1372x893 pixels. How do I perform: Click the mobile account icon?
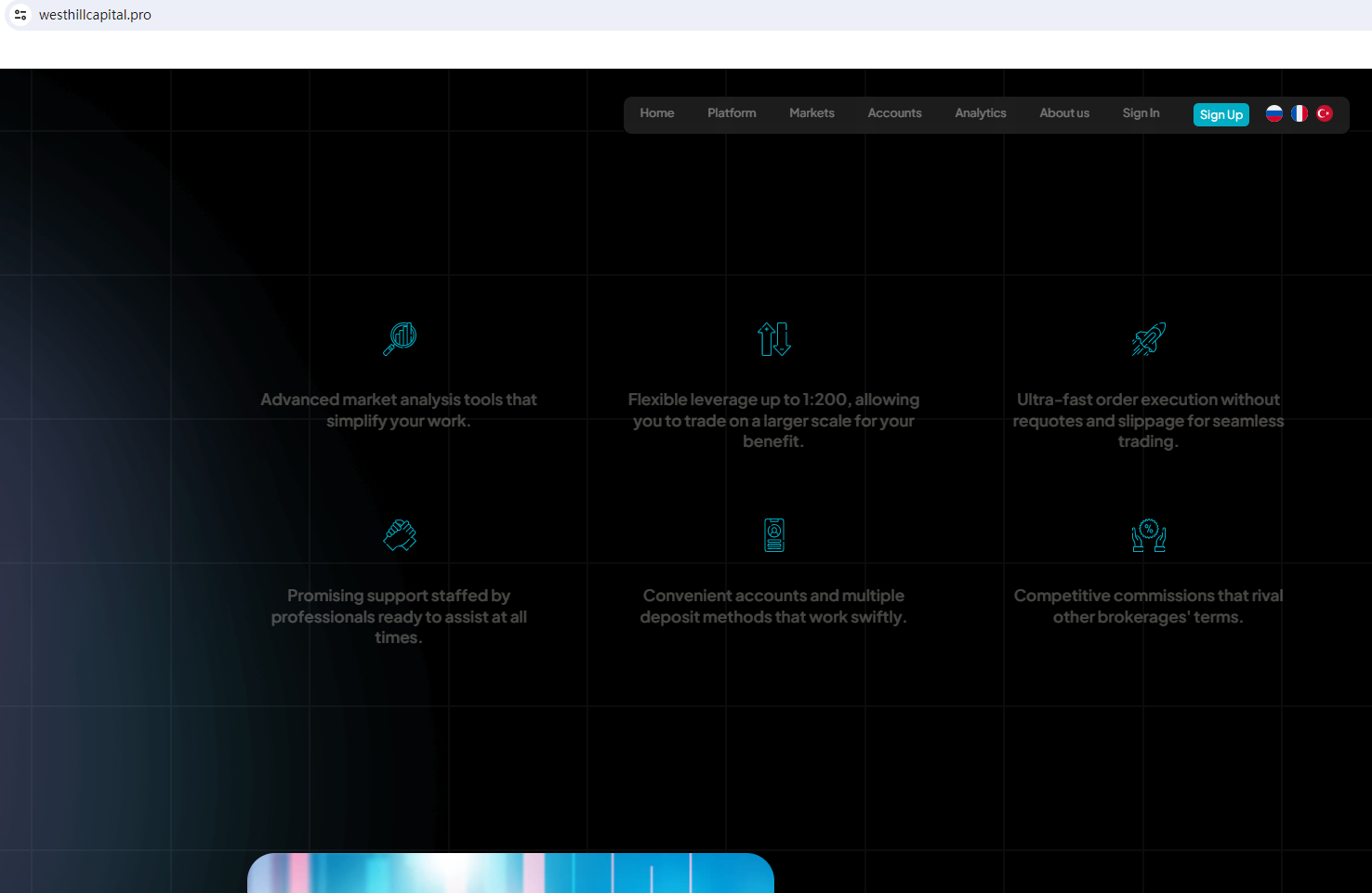(773, 535)
